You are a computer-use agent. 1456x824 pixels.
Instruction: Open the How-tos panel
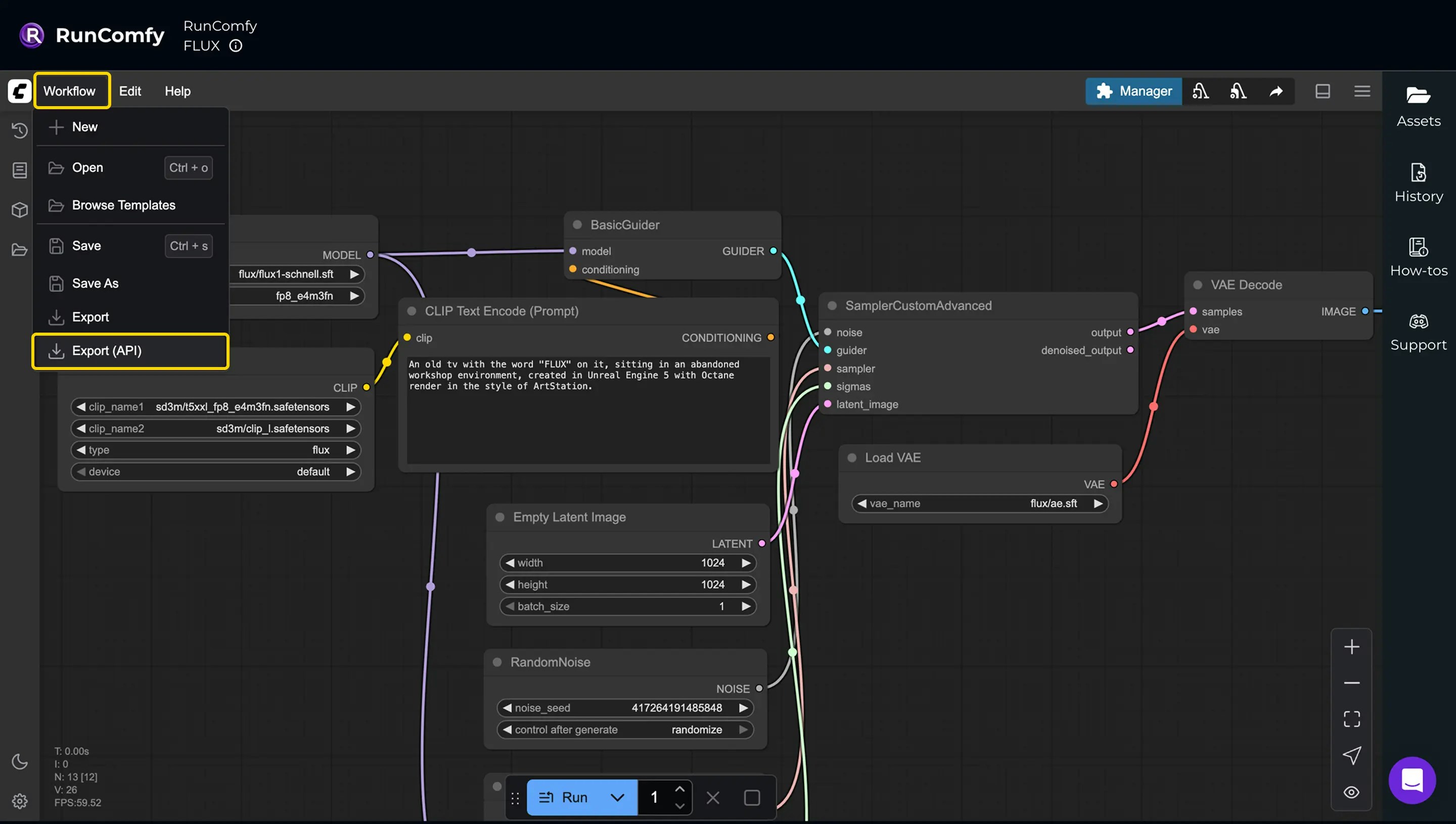[x=1419, y=257]
